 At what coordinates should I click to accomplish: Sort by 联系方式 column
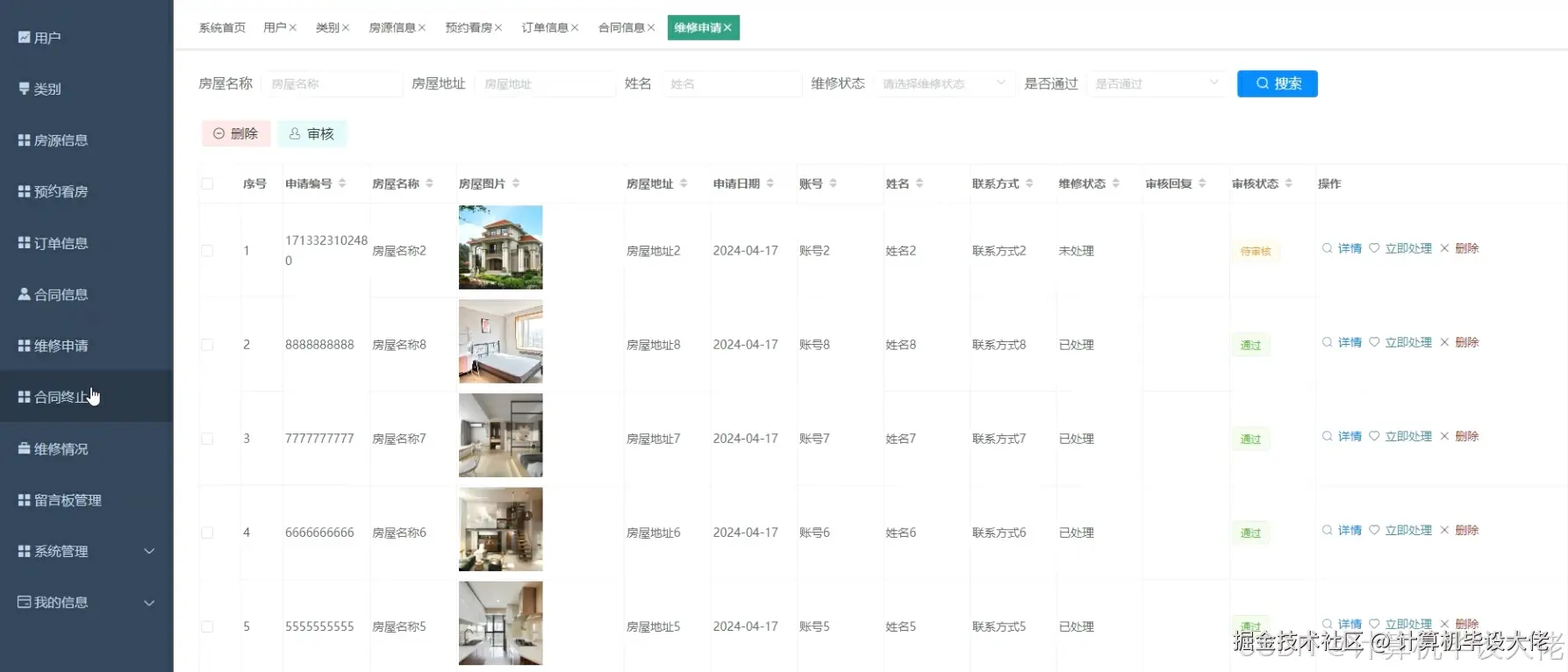tap(1029, 183)
